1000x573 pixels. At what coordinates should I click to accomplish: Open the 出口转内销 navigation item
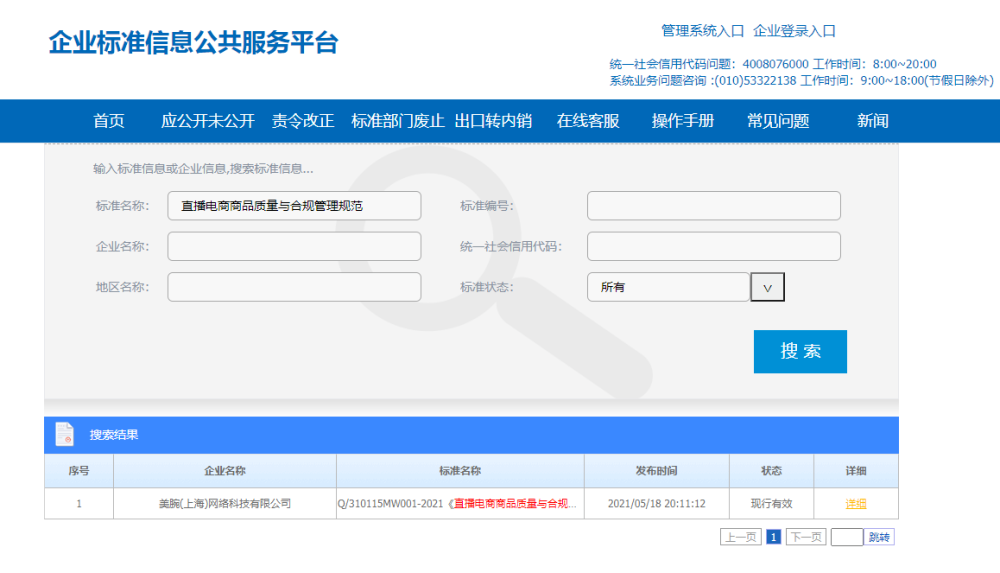pyautogui.click(x=493, y=121)
